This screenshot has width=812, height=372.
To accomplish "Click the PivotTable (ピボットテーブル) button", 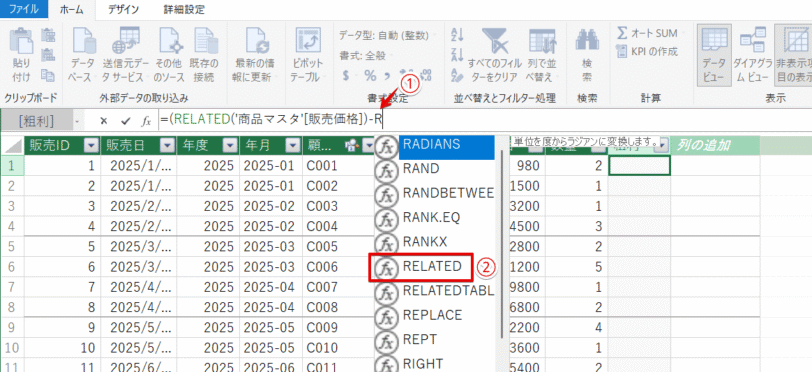I will click(308, 54).
